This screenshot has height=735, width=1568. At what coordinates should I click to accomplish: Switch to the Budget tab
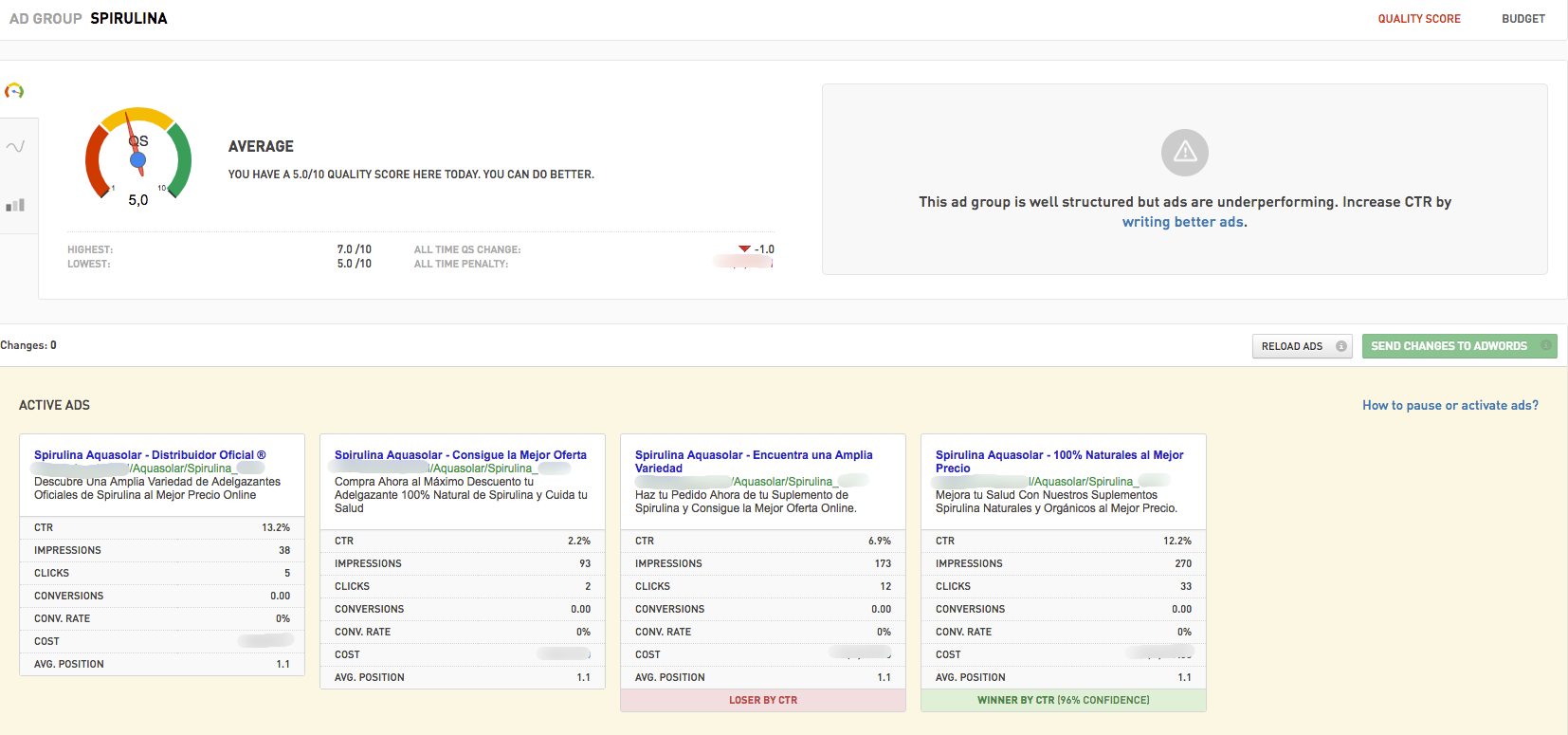point(1523,19)
